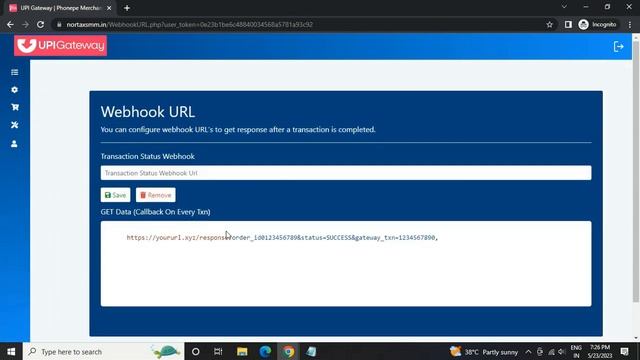Open Task View on taskbar

tap(218, 351)
